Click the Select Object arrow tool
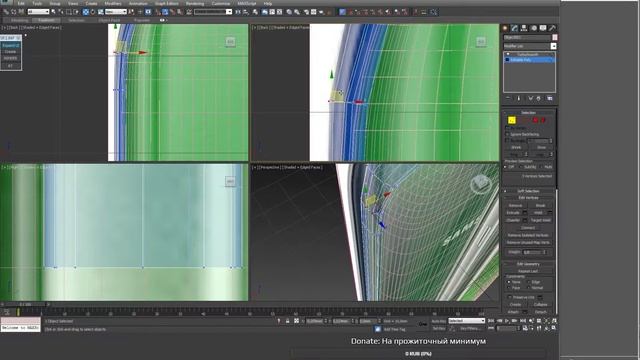 coord(53,12)
